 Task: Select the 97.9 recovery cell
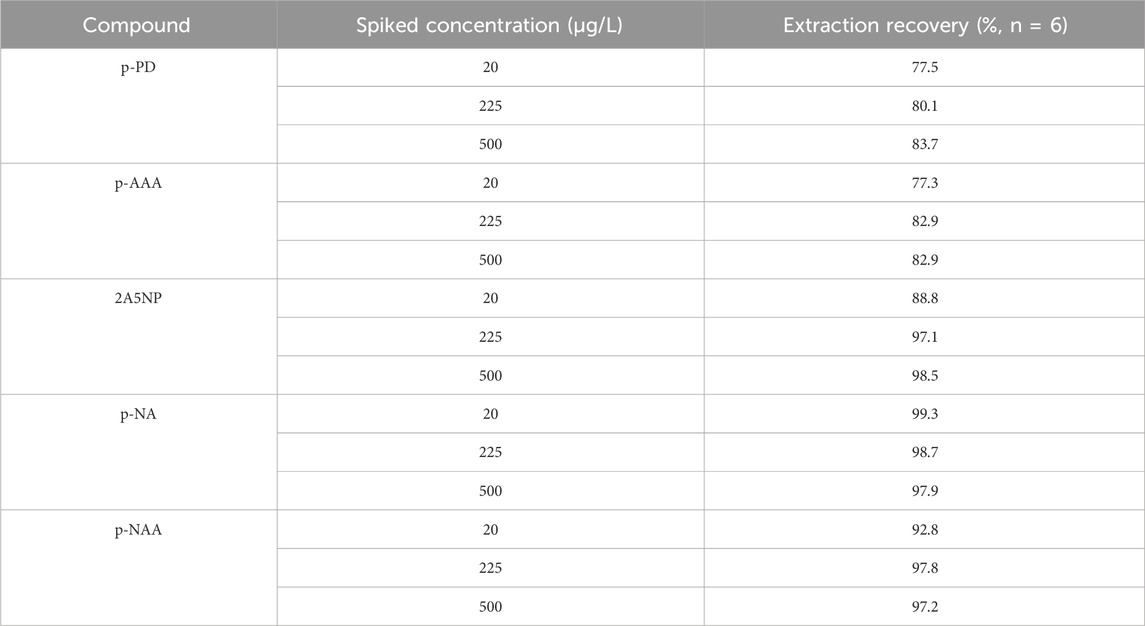924,491
